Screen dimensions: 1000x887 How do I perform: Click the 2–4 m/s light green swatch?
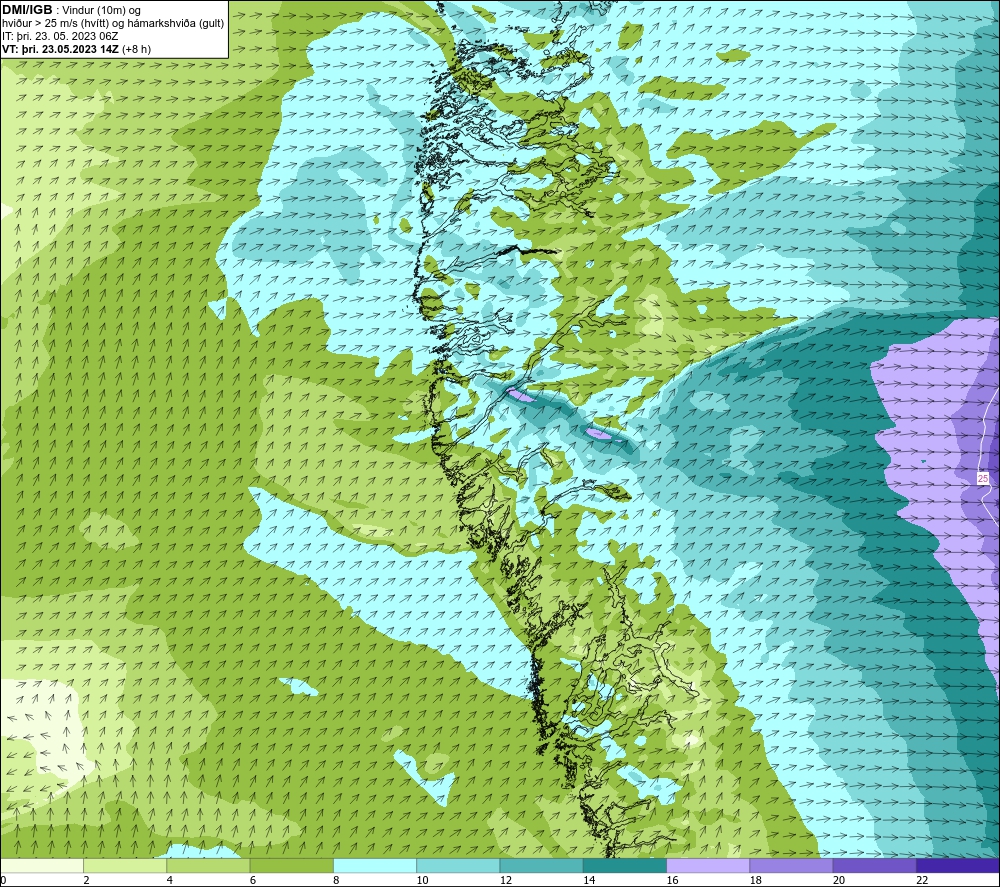[125, 865]
